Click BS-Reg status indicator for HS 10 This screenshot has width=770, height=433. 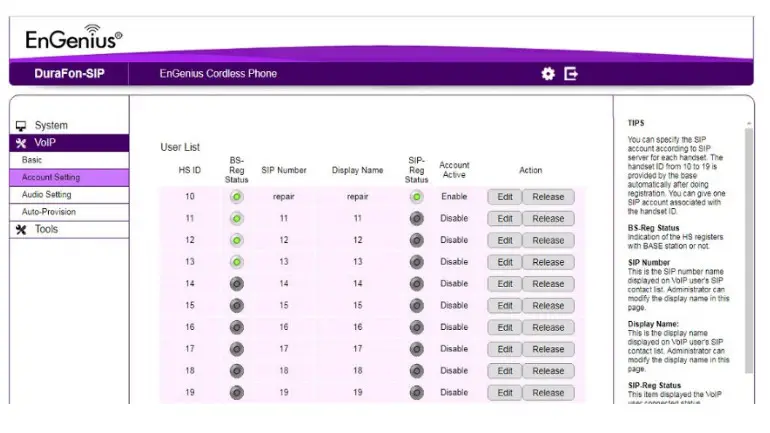[237, 197]
